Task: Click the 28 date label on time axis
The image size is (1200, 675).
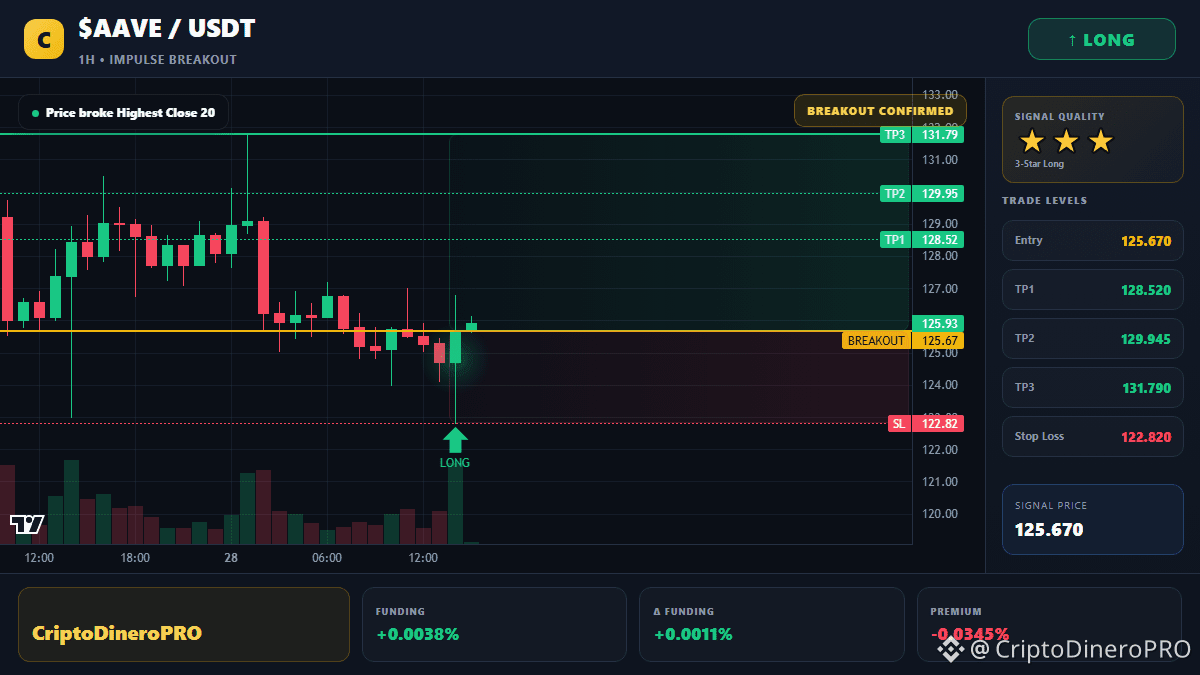Action: click(x=231, y=558)
